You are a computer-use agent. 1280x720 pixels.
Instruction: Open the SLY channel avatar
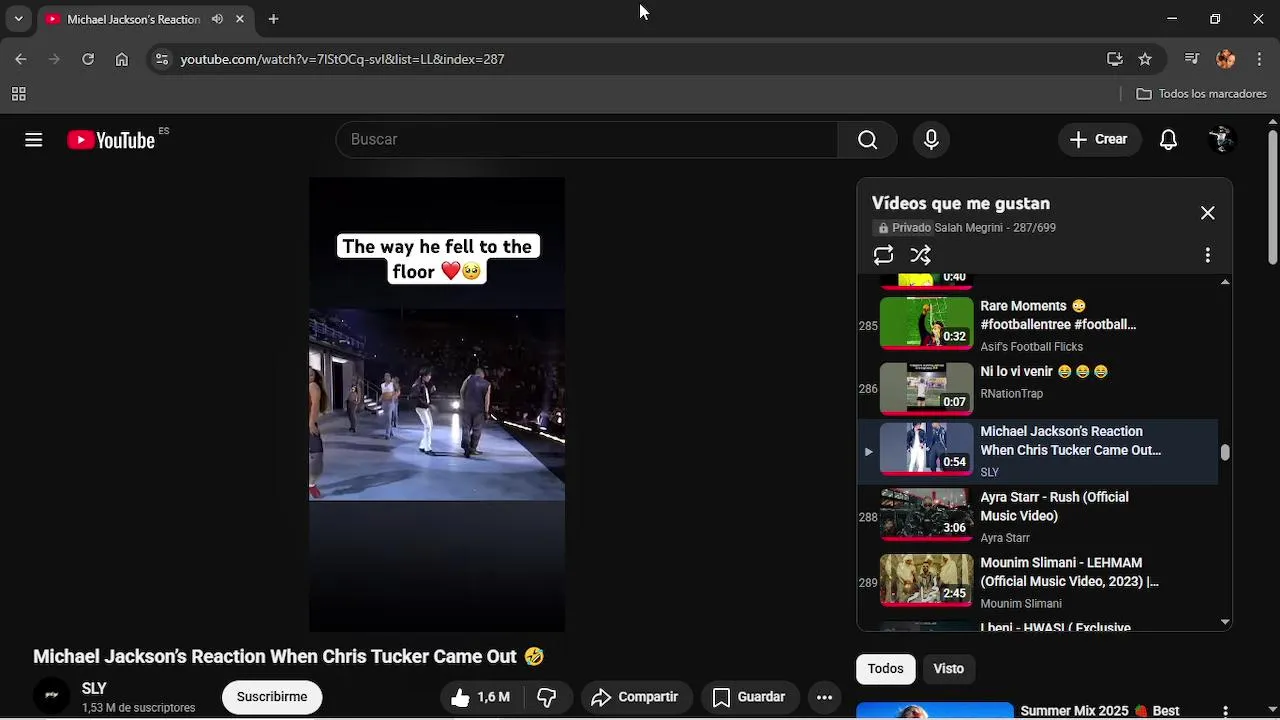coord(52,697)
